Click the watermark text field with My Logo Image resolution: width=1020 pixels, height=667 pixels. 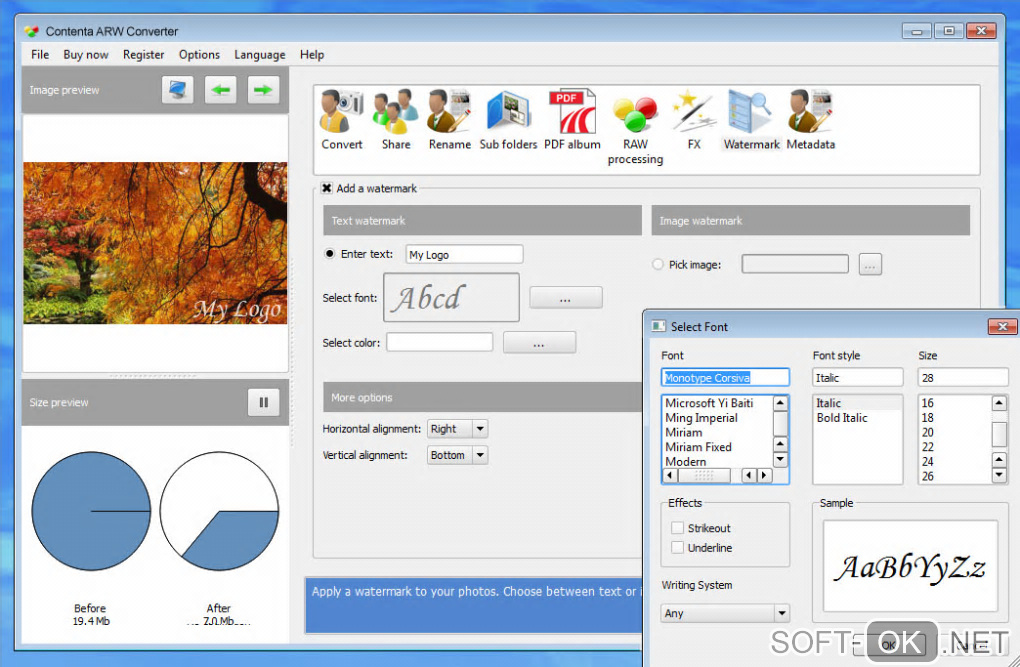click(x=464, y=254)
